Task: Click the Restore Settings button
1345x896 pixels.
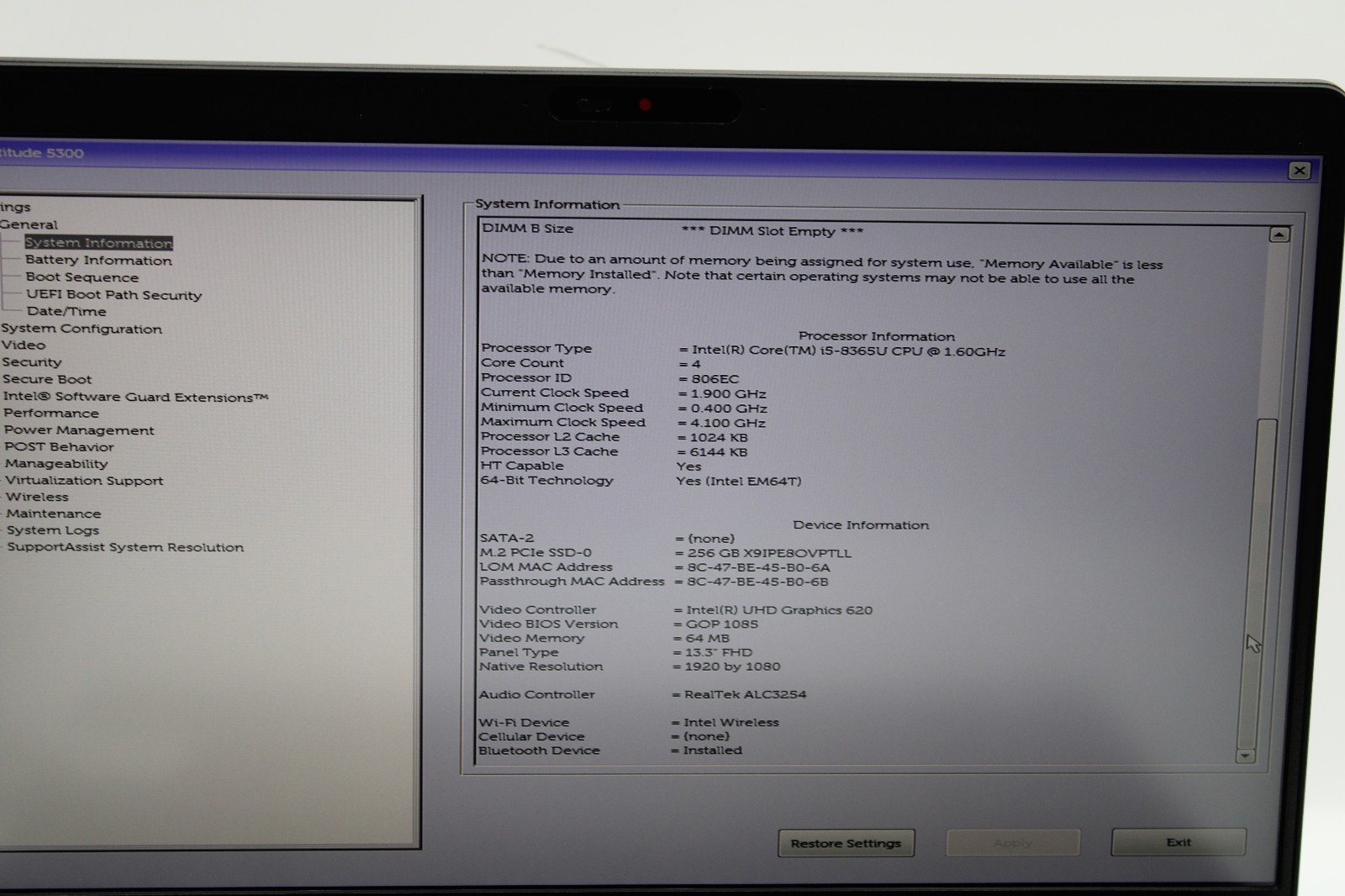Action: pos(846,843)
